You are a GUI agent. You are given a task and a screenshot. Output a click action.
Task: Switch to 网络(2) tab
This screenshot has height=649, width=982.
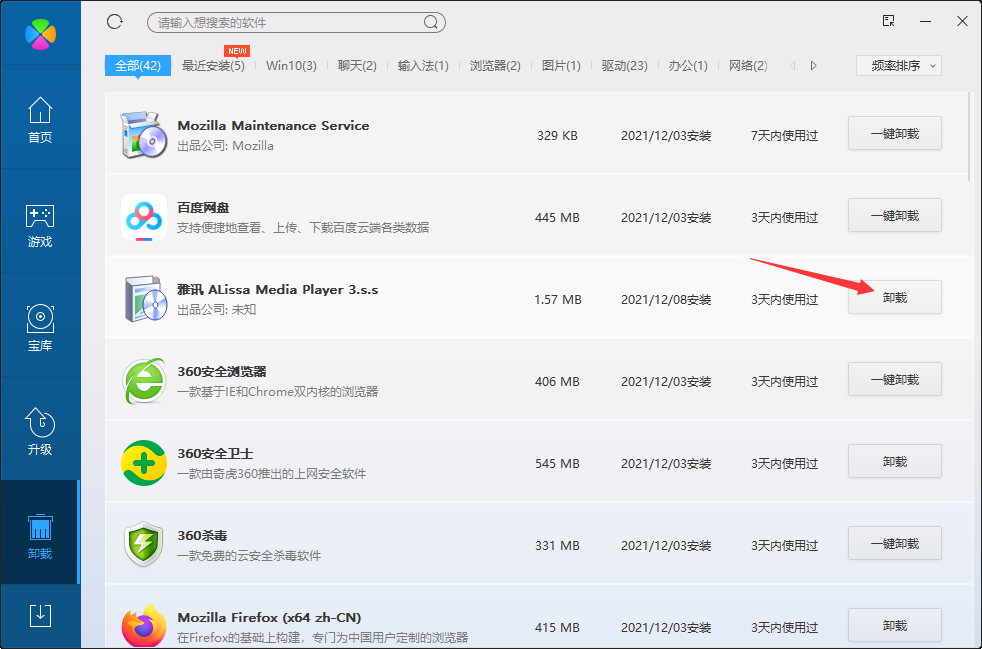(748, 65)
